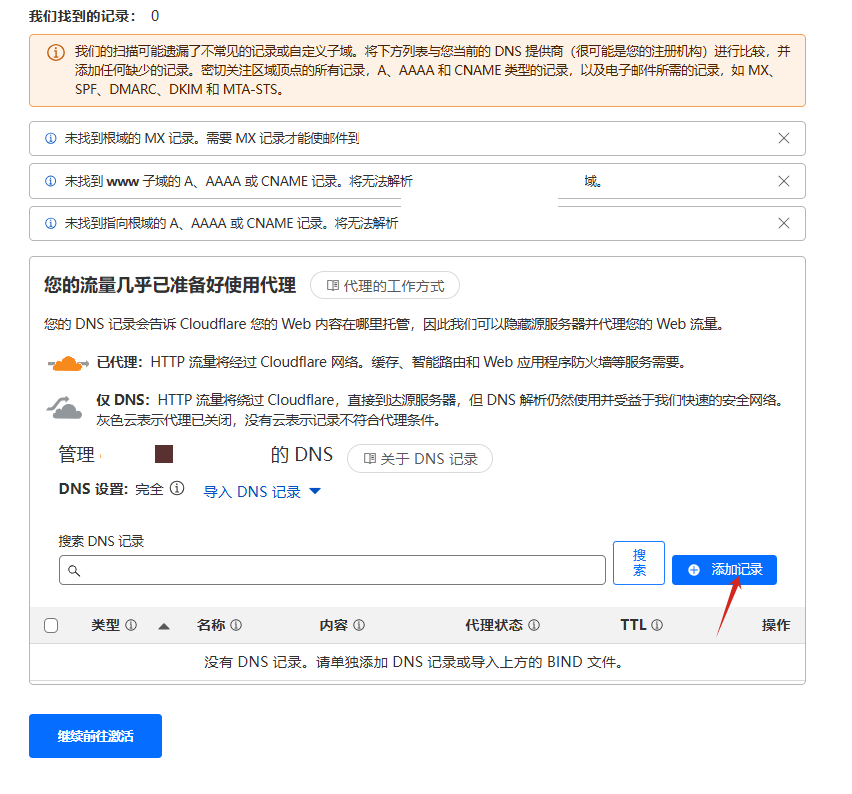The height and width of the screenshot is (794, 852).
Task: Open 关于 DNS 记录 reference
Action: [419, 459]
